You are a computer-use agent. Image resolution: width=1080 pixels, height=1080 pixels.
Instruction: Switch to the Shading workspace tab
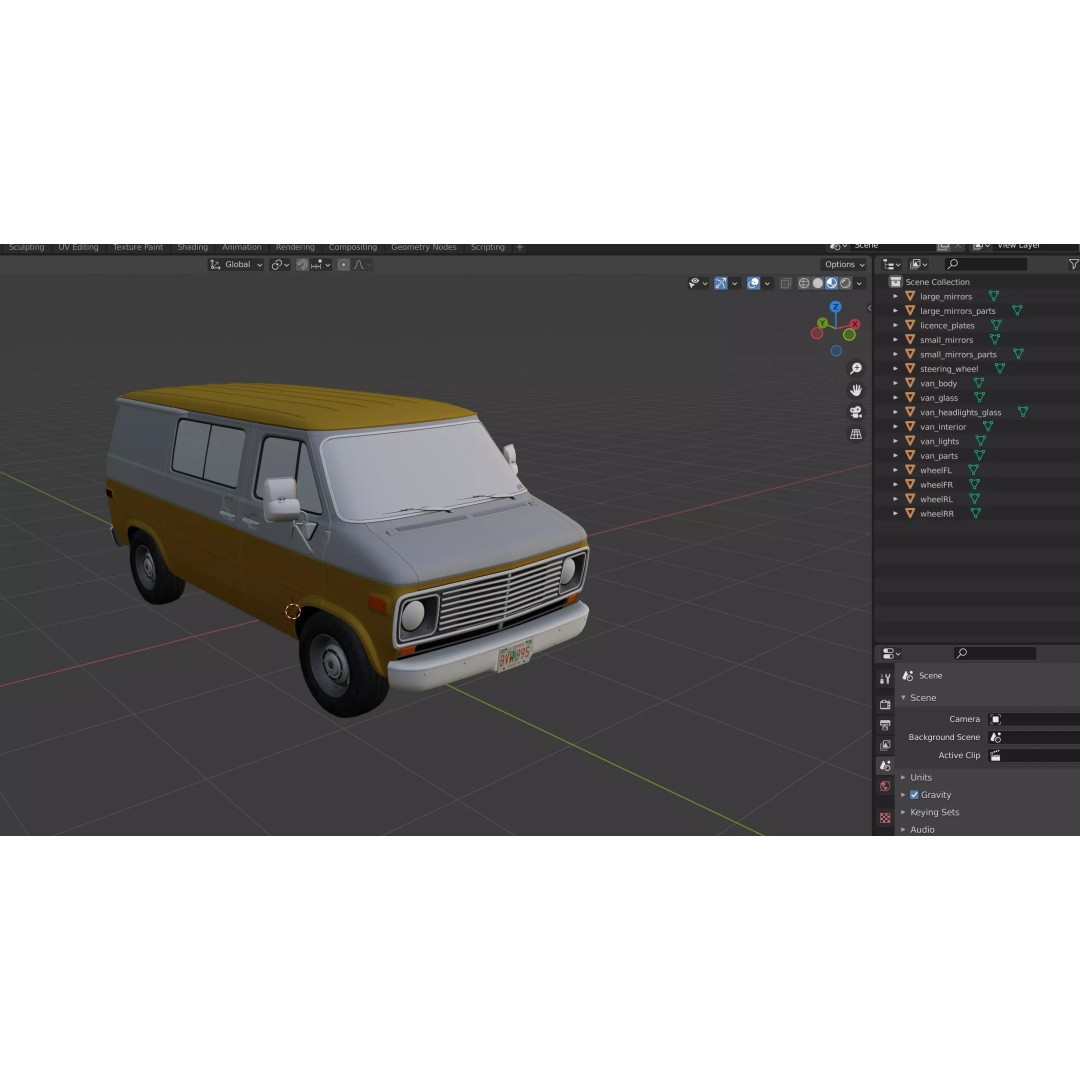[192, 247]
